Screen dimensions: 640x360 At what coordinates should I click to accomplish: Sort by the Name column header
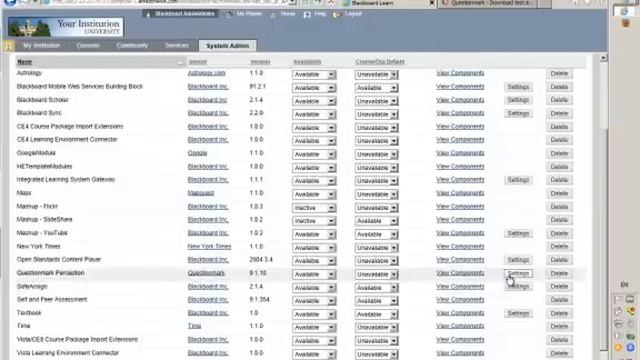pos(25,62)
